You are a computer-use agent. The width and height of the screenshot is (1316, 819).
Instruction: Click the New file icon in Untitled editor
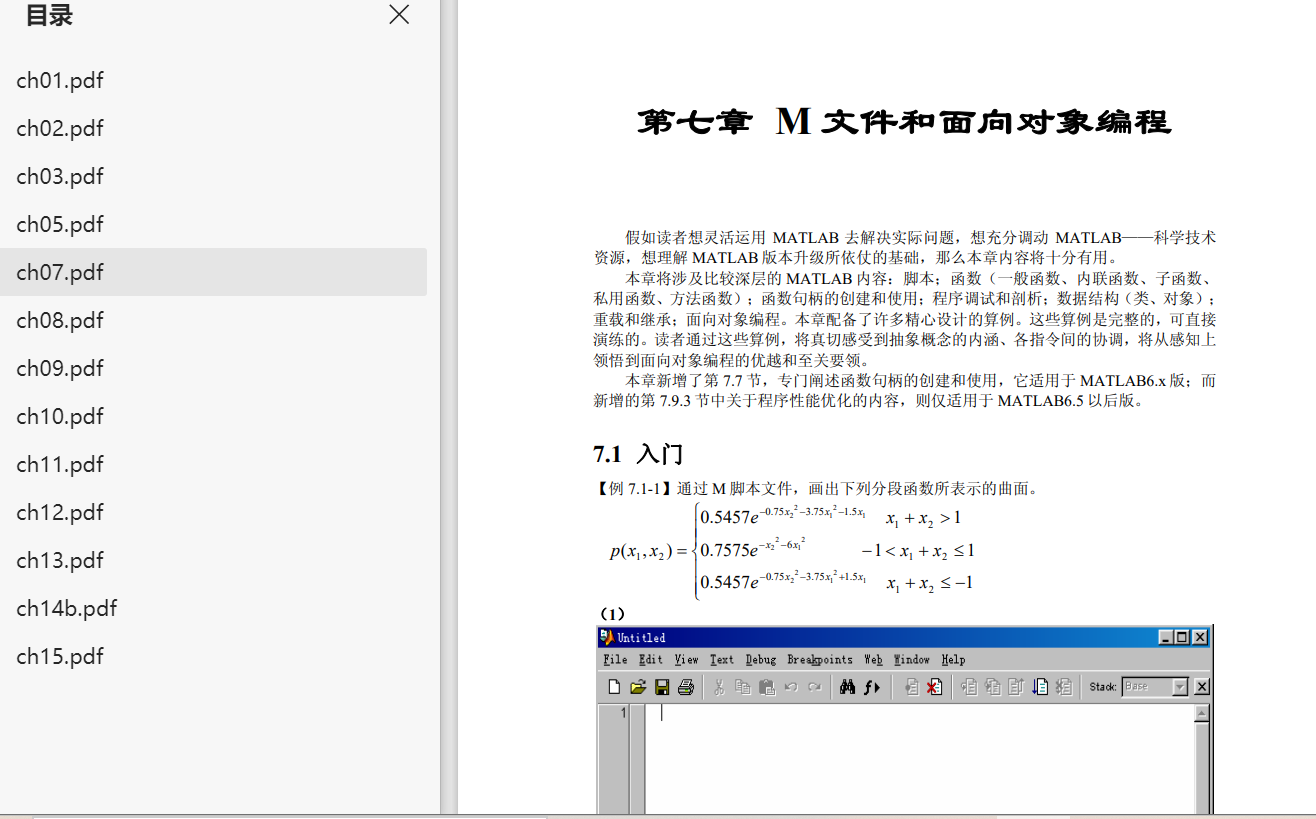(x=614, y=687)
